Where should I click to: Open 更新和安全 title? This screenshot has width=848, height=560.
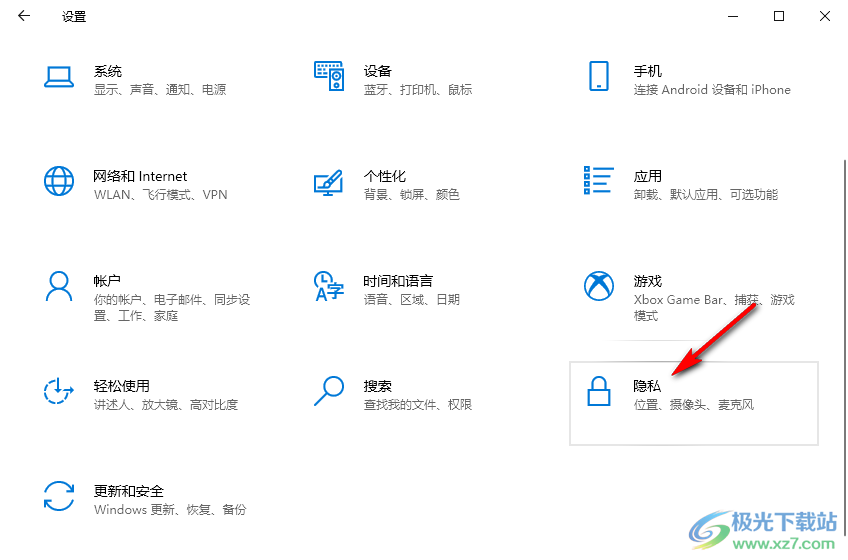click(129, 491)
